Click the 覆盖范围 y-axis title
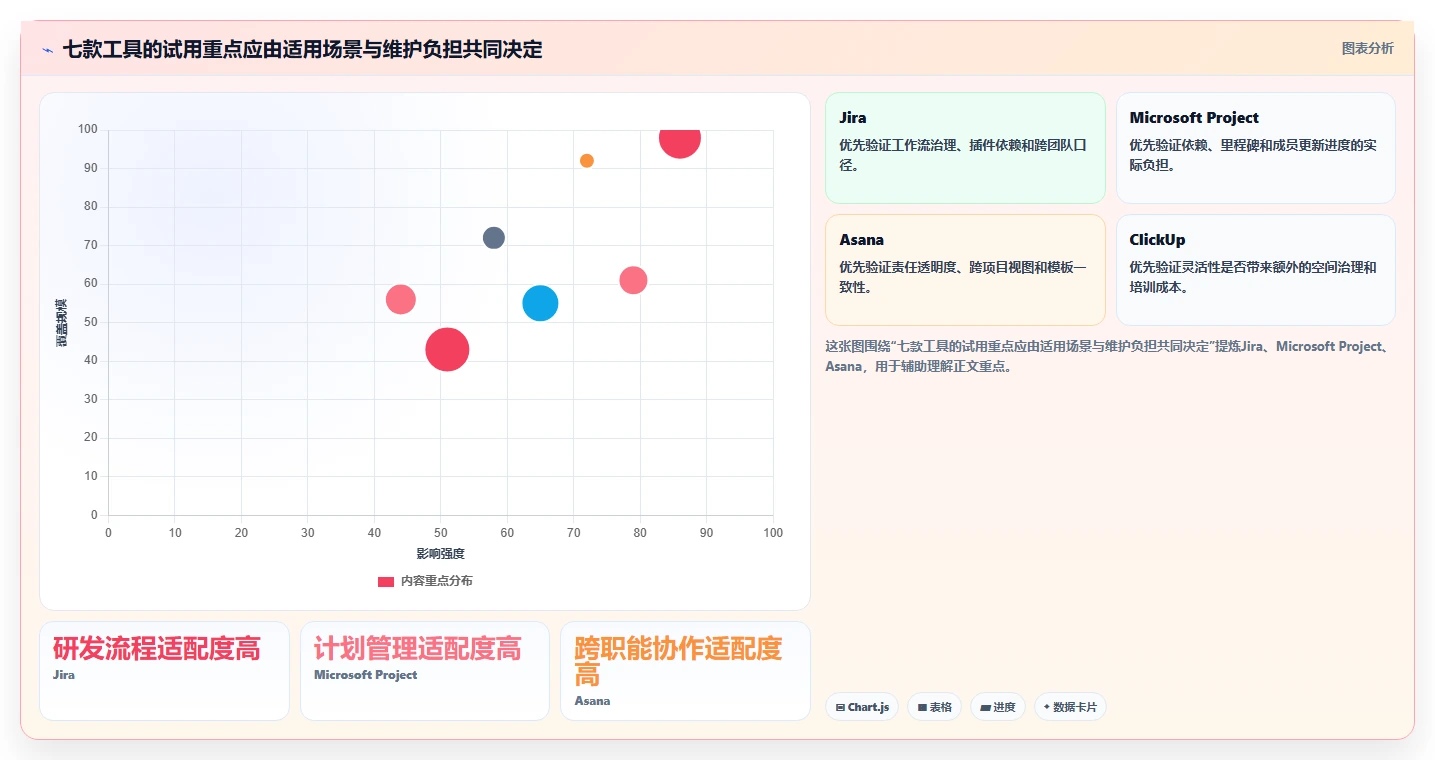The image size is (1435, 760). click(62, 322)
